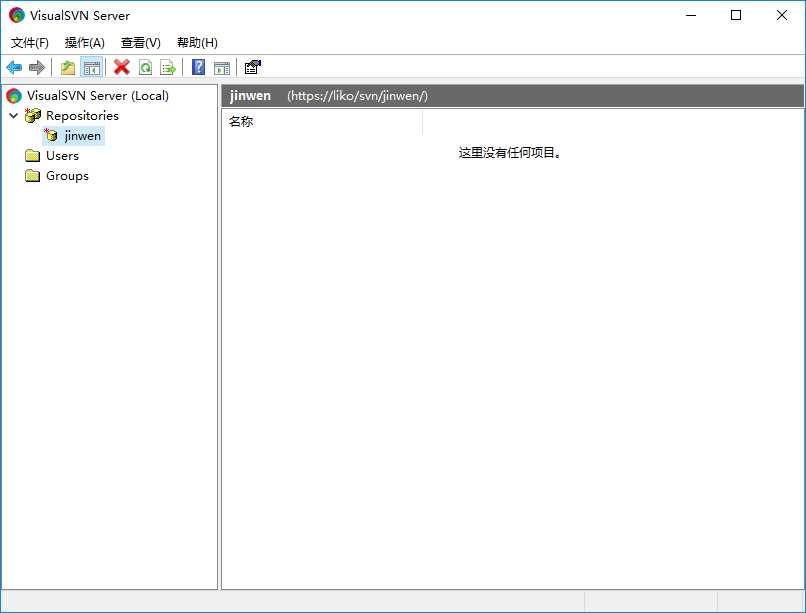This screenshot has height=613, width=806.
Task: Click the export list toolbar icon
Action: click(168, 67)
